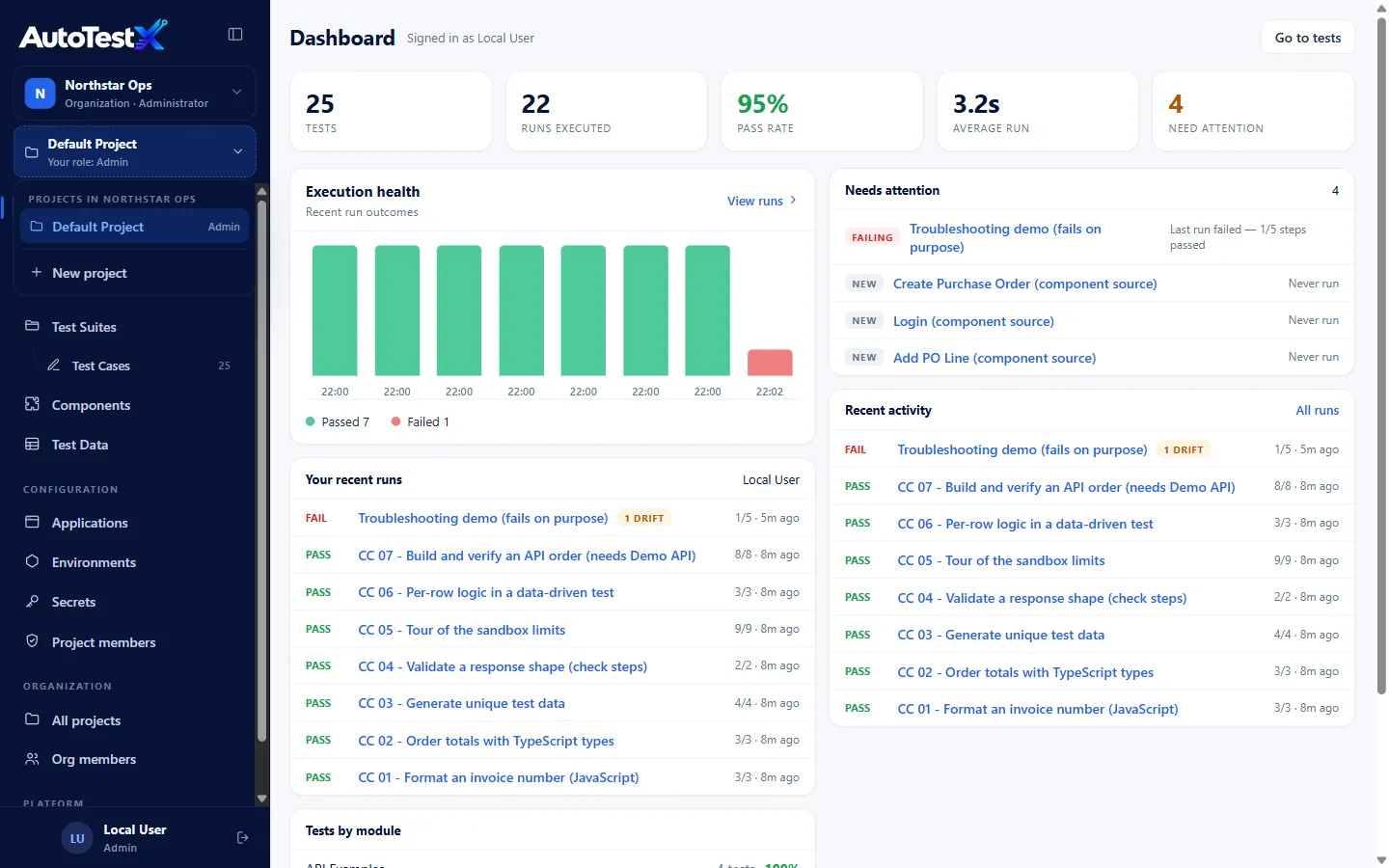1389x868 pixels.
Task: Open the Environments menu item
Action: tap(135, 562)
